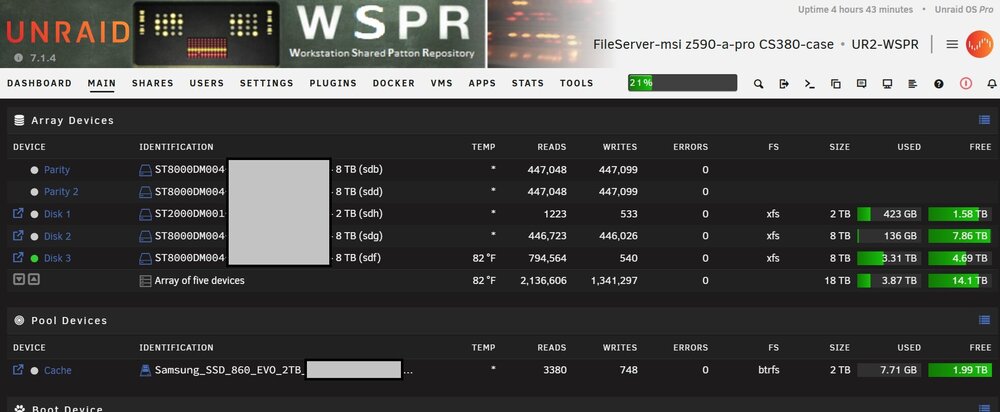Click the green Disk 3 status dot
The width and height of the screenshot is (1000, 412).
click(34, 258)
